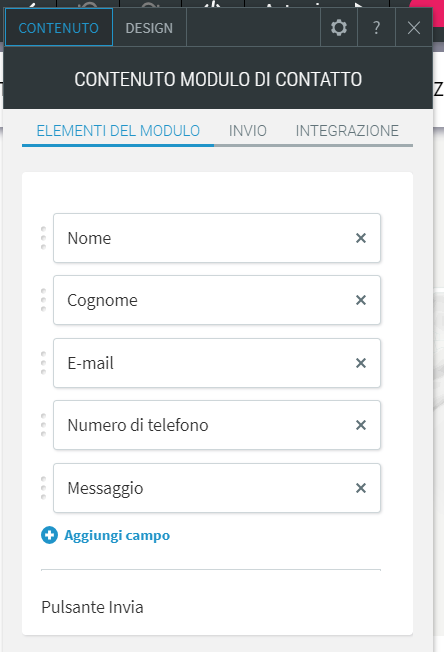
Task: Delete the E-mail field using X icon
Action: point(361,363)
